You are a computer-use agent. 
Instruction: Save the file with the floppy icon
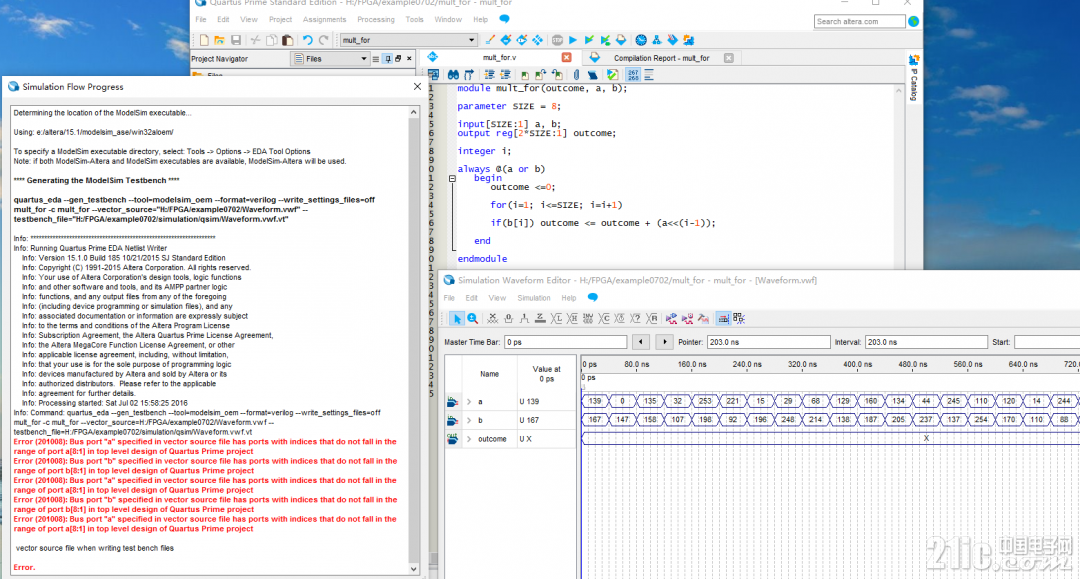(236, 41)
